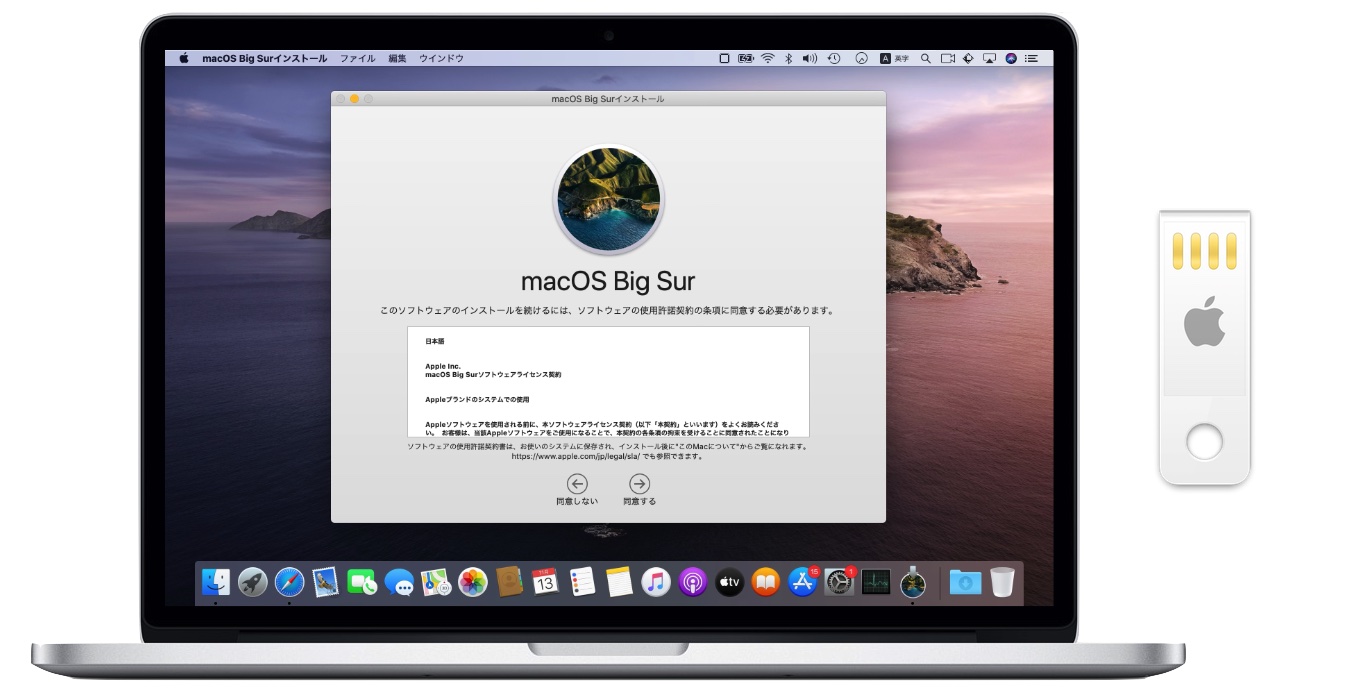
Task: Toggle Wi-Fi via the menu bar icon
Action: coord(767,57)
